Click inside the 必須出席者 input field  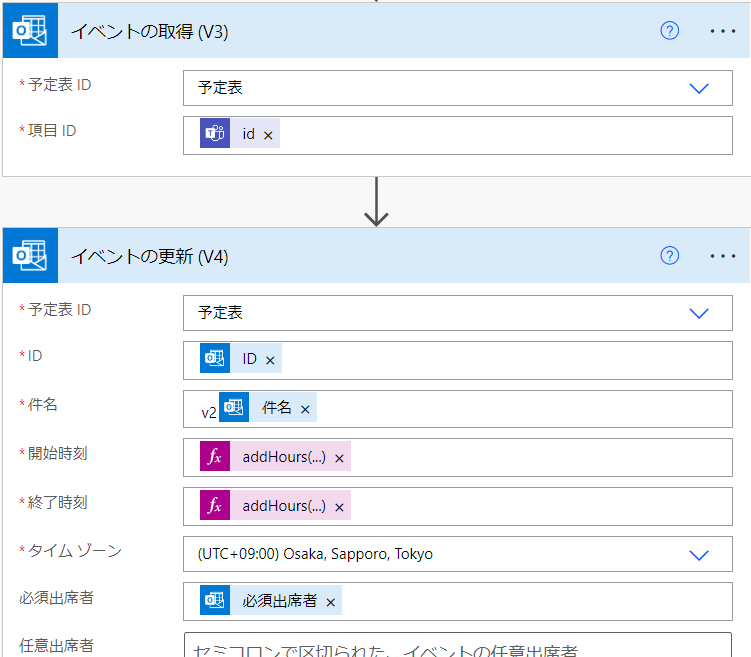click(458, 601)
